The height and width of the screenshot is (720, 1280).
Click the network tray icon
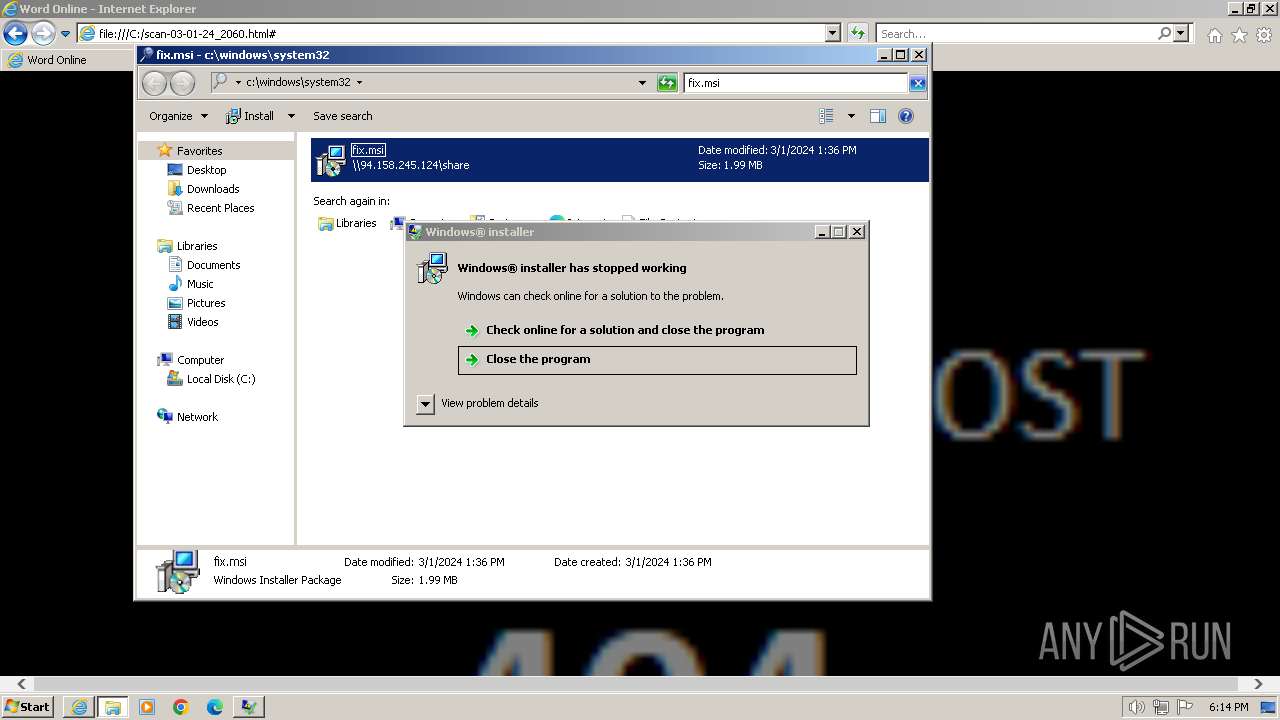(1161, 707)
